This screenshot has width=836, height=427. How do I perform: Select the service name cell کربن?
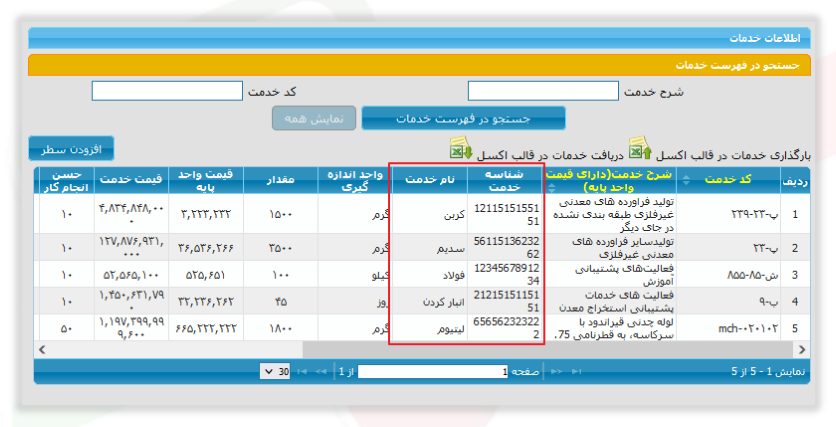coord(454,215)
